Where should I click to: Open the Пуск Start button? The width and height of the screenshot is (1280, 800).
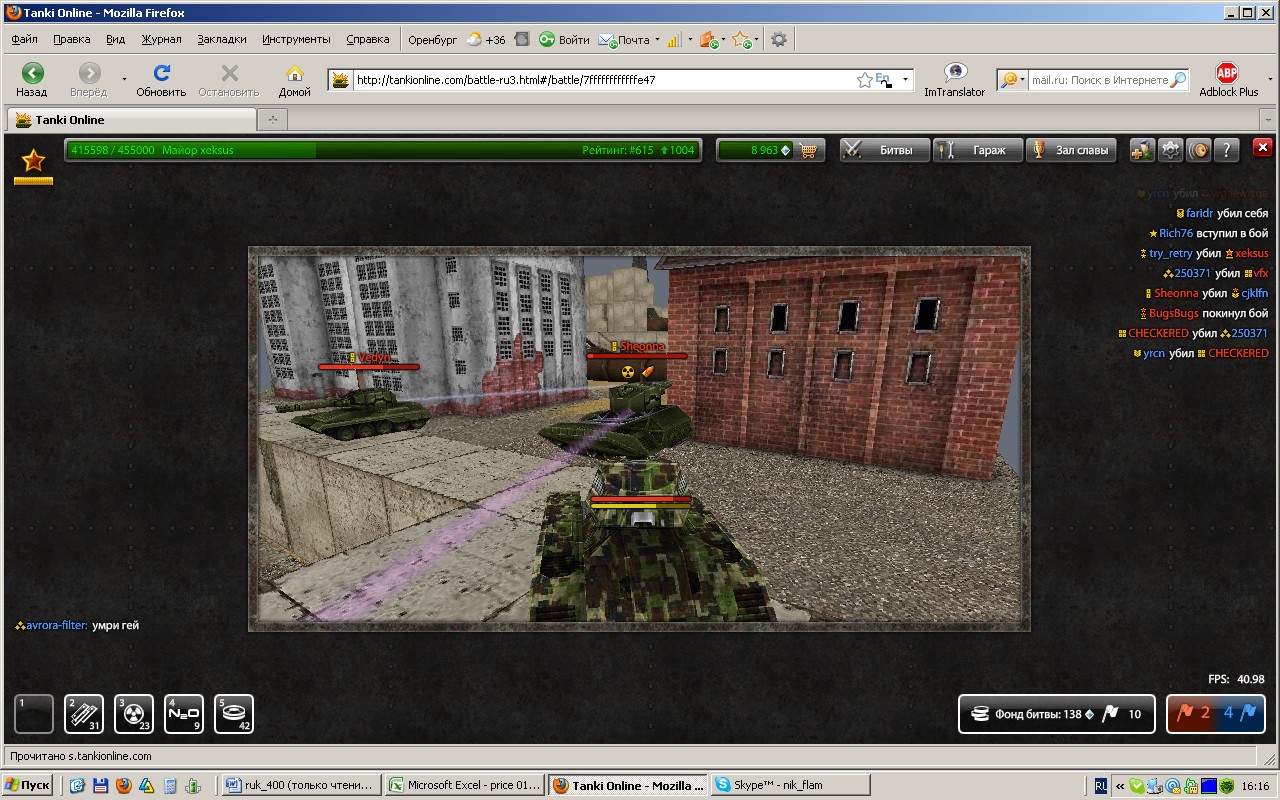[28, 785]
